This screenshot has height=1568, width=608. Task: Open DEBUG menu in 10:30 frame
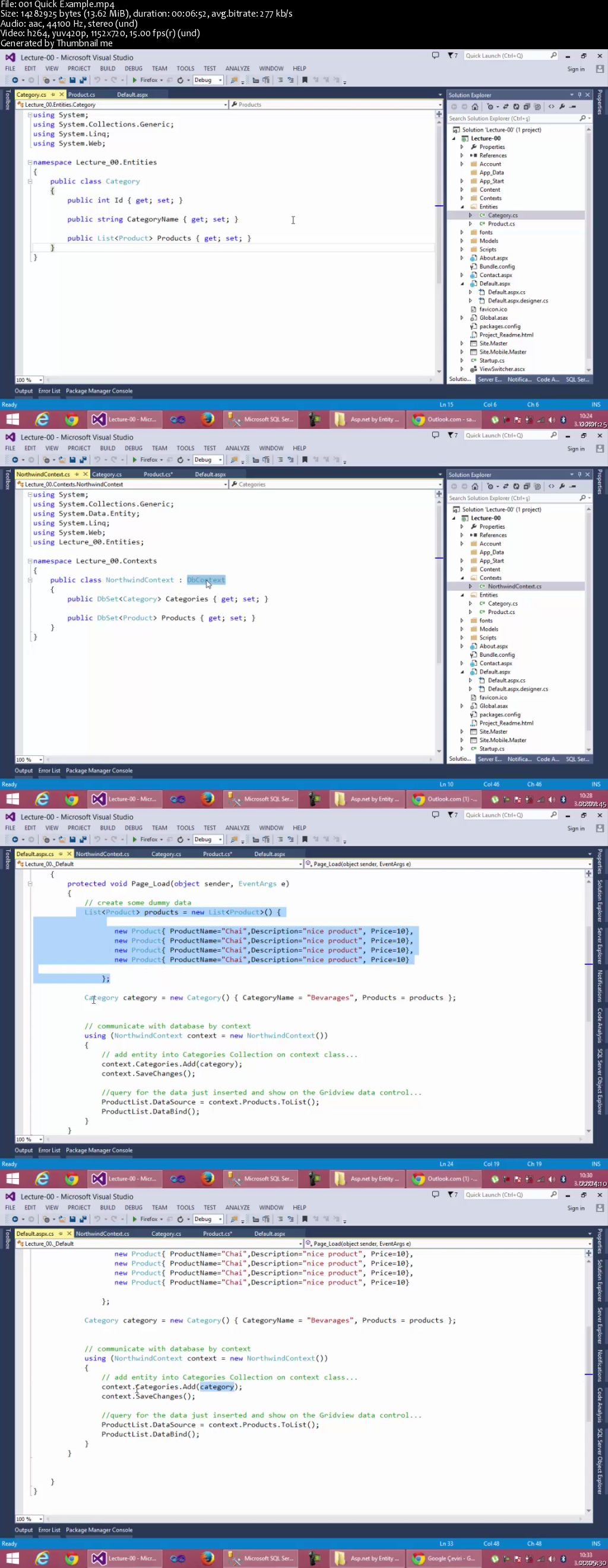(134, 828)
